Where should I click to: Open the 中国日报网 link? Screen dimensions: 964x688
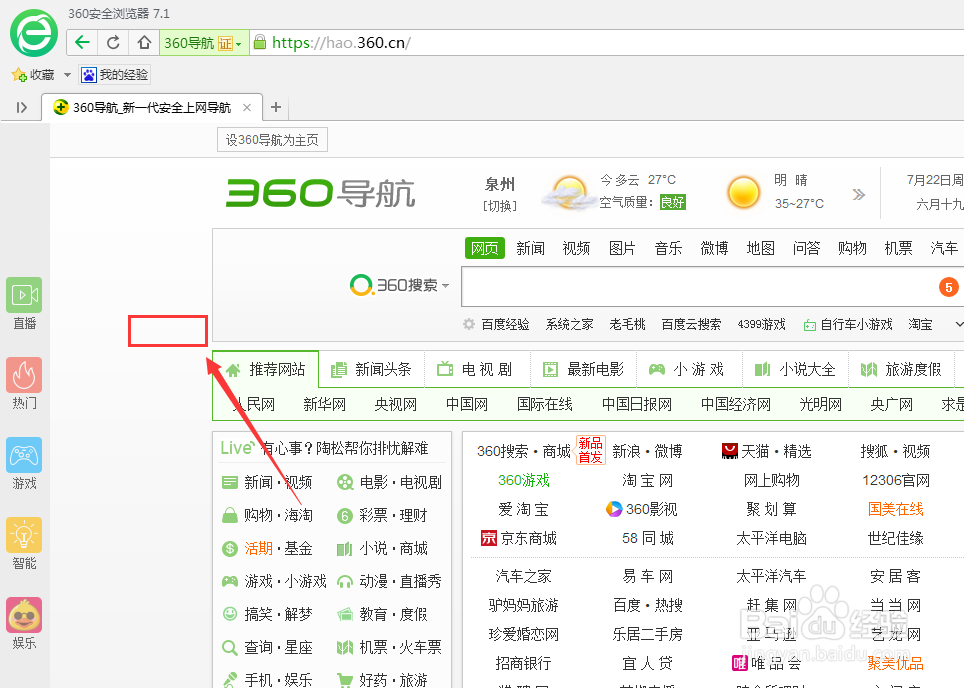(x=637, y=404)
